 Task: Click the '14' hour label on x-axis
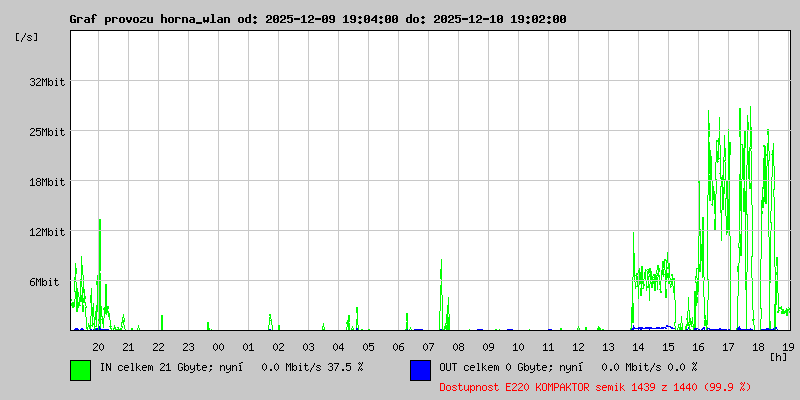coord(638,347)
